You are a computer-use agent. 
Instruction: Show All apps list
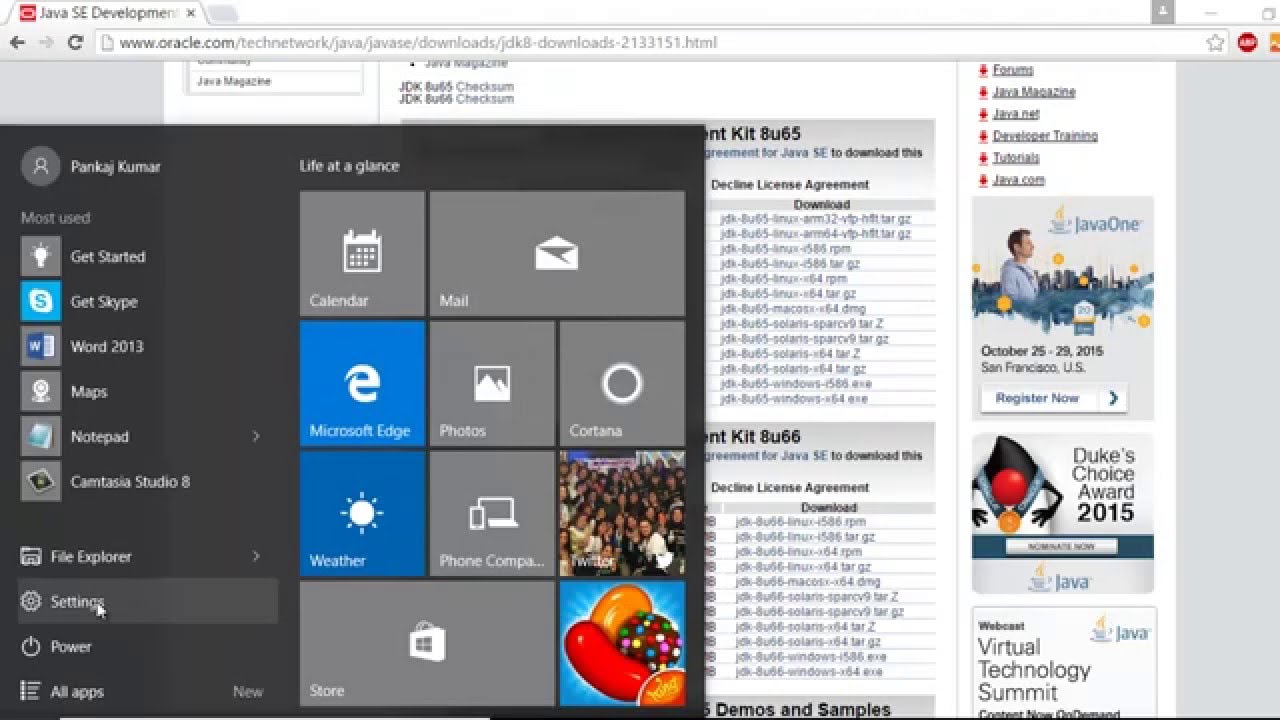click(148, 691)
